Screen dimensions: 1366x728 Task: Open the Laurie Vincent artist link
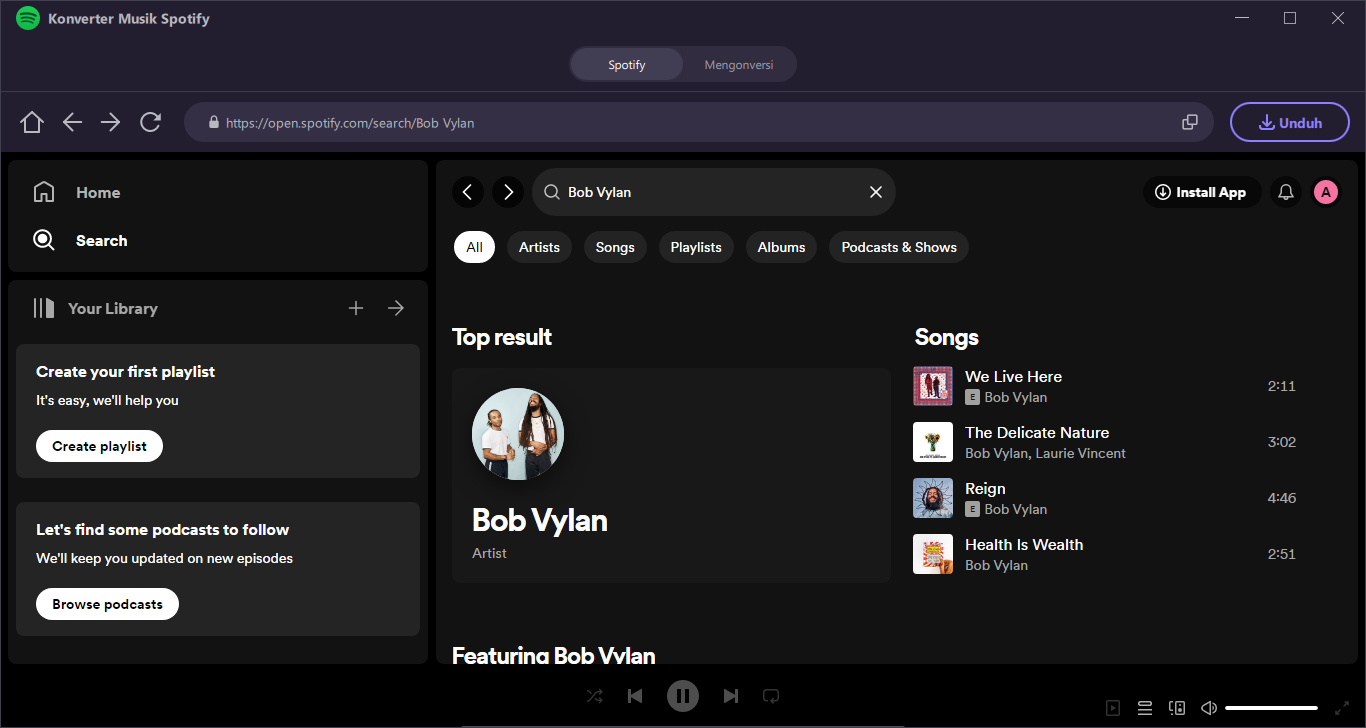pos(1081,453)
